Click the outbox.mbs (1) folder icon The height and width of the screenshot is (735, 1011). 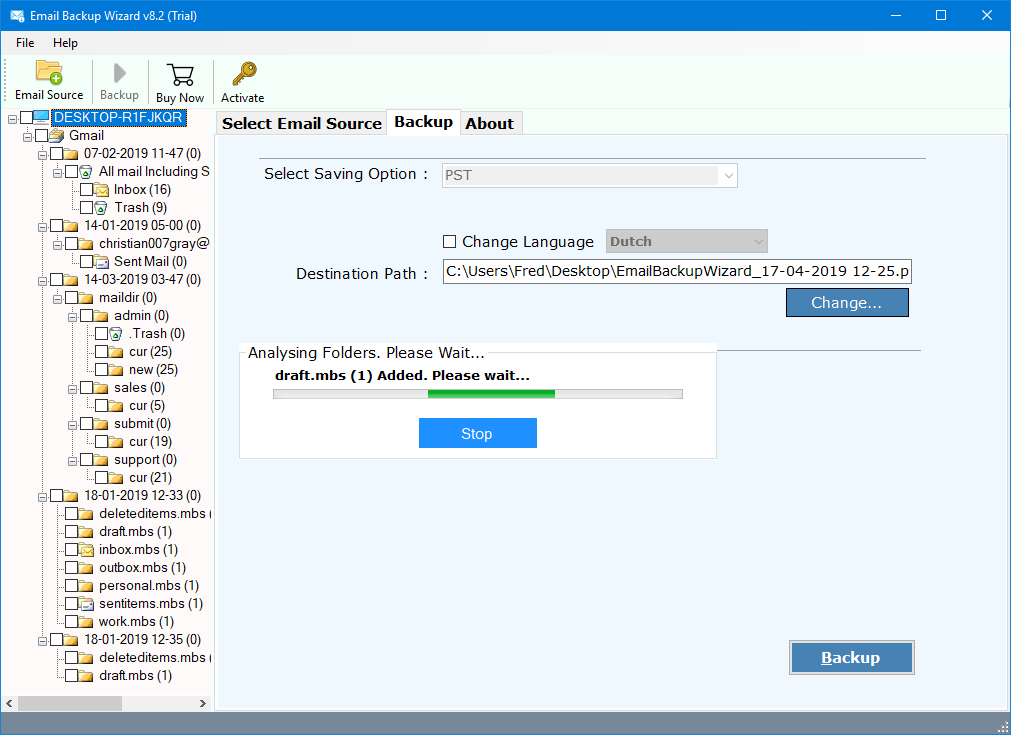pyautogui.click(x=86, y=568)
